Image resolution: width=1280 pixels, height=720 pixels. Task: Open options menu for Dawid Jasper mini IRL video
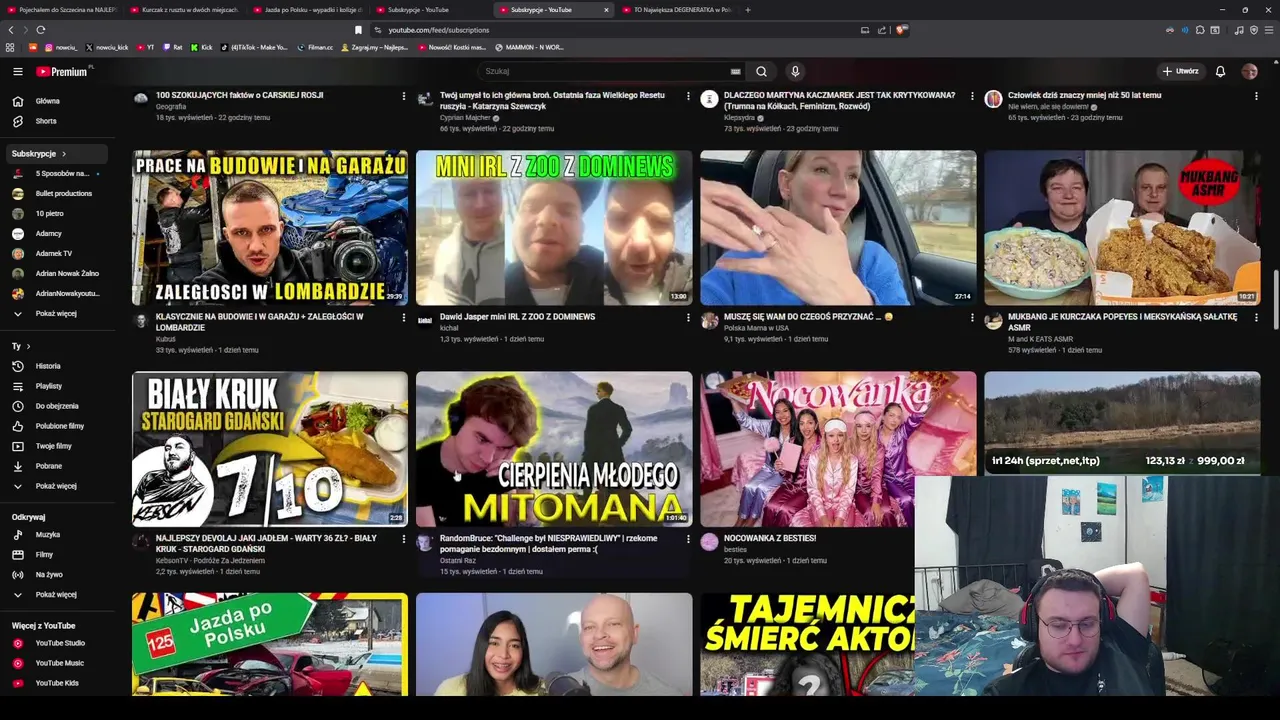pos(688,318)
